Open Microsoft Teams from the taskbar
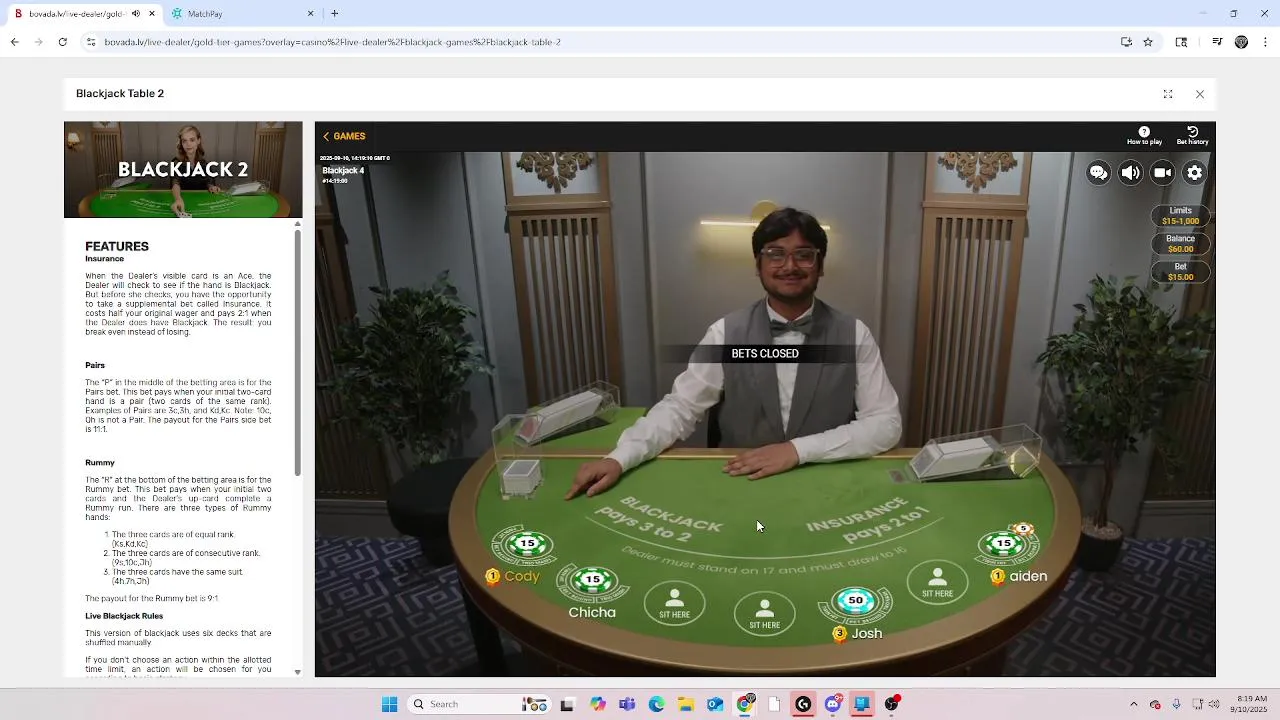This screenshot has height=720, width=1280. (x=626, y=704)
